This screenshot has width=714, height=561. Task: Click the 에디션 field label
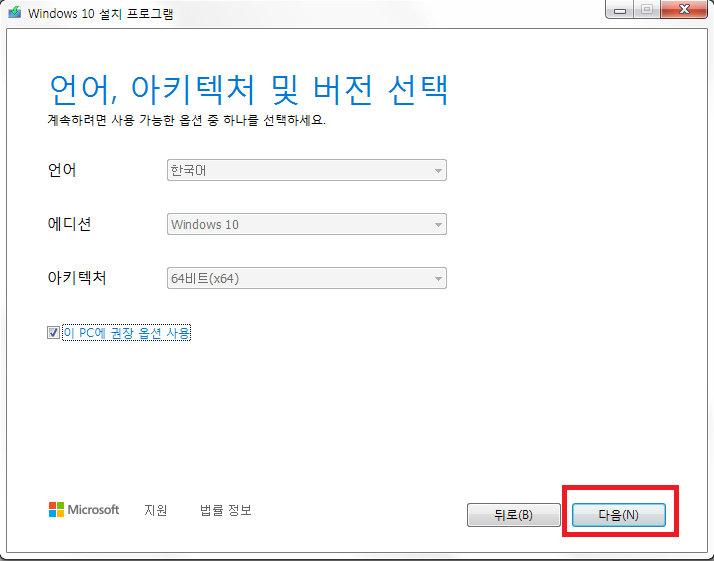(69, 224)
